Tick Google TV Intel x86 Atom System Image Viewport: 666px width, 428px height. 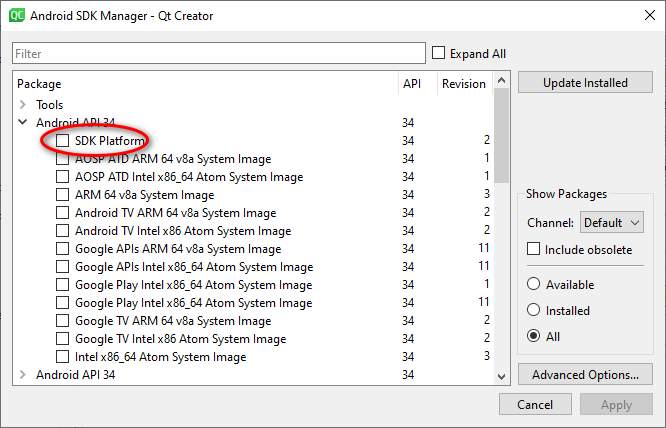point(62,339)
